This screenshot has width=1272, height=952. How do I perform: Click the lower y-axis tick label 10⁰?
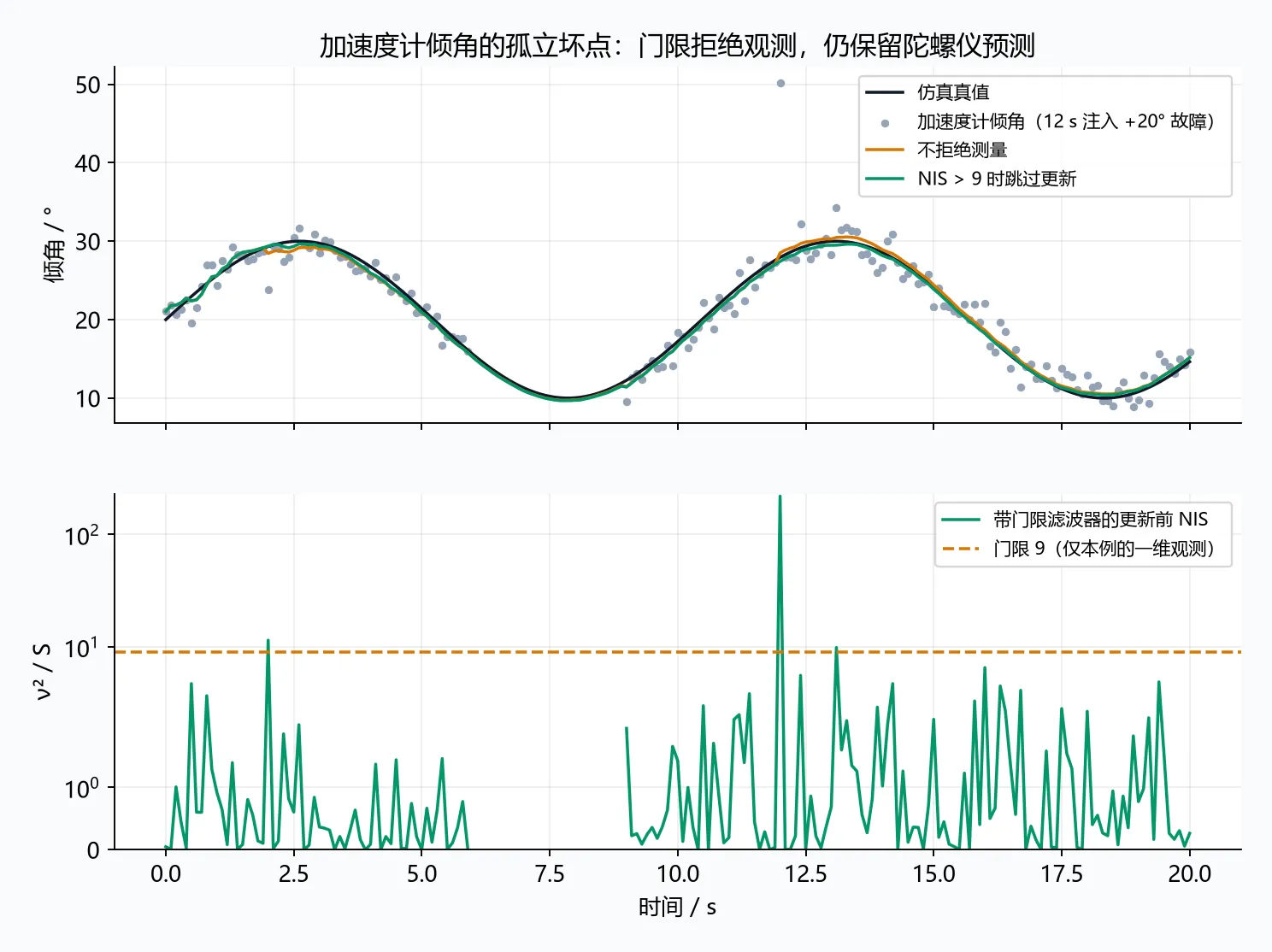(82, 787)
